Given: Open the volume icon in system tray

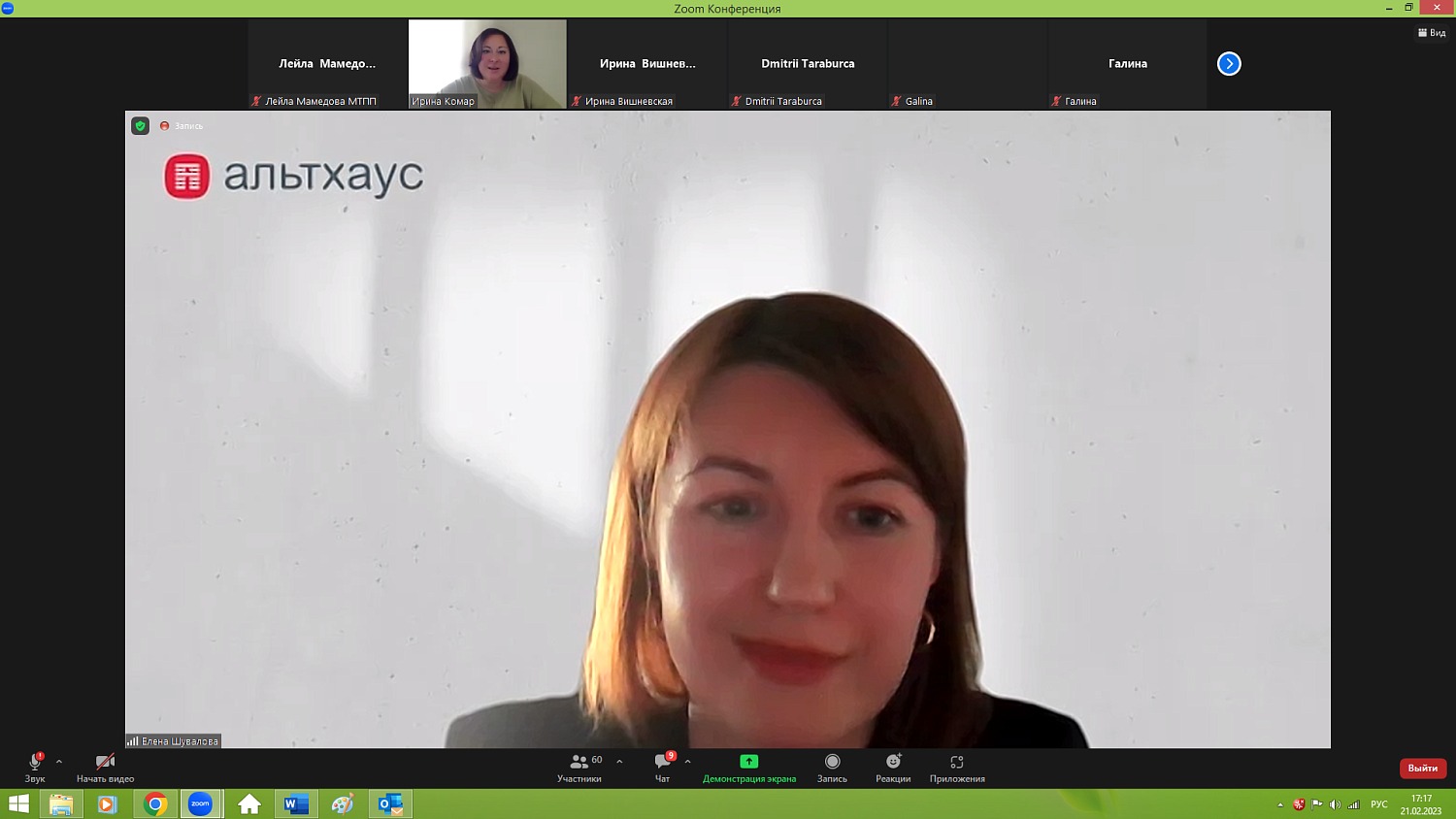Looking at the screenshot, I should click(x=1335, y=804).
